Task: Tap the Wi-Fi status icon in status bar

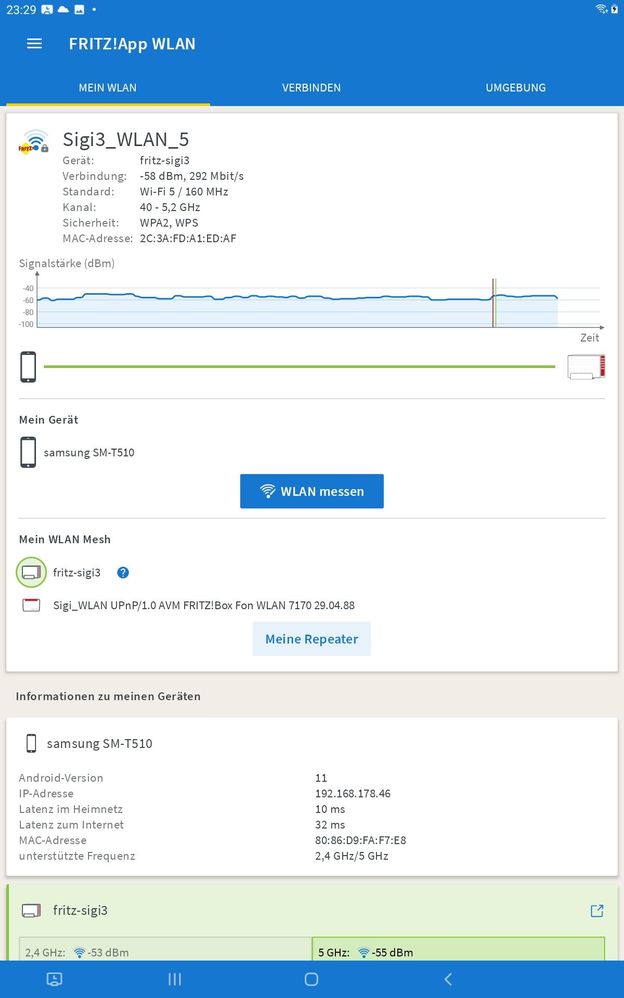Action: pos(600,9)
